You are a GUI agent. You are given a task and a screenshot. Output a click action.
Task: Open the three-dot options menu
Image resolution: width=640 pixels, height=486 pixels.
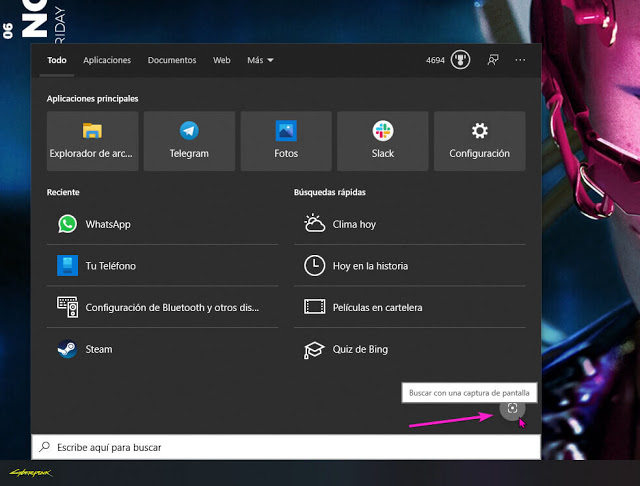pos(520,60)
